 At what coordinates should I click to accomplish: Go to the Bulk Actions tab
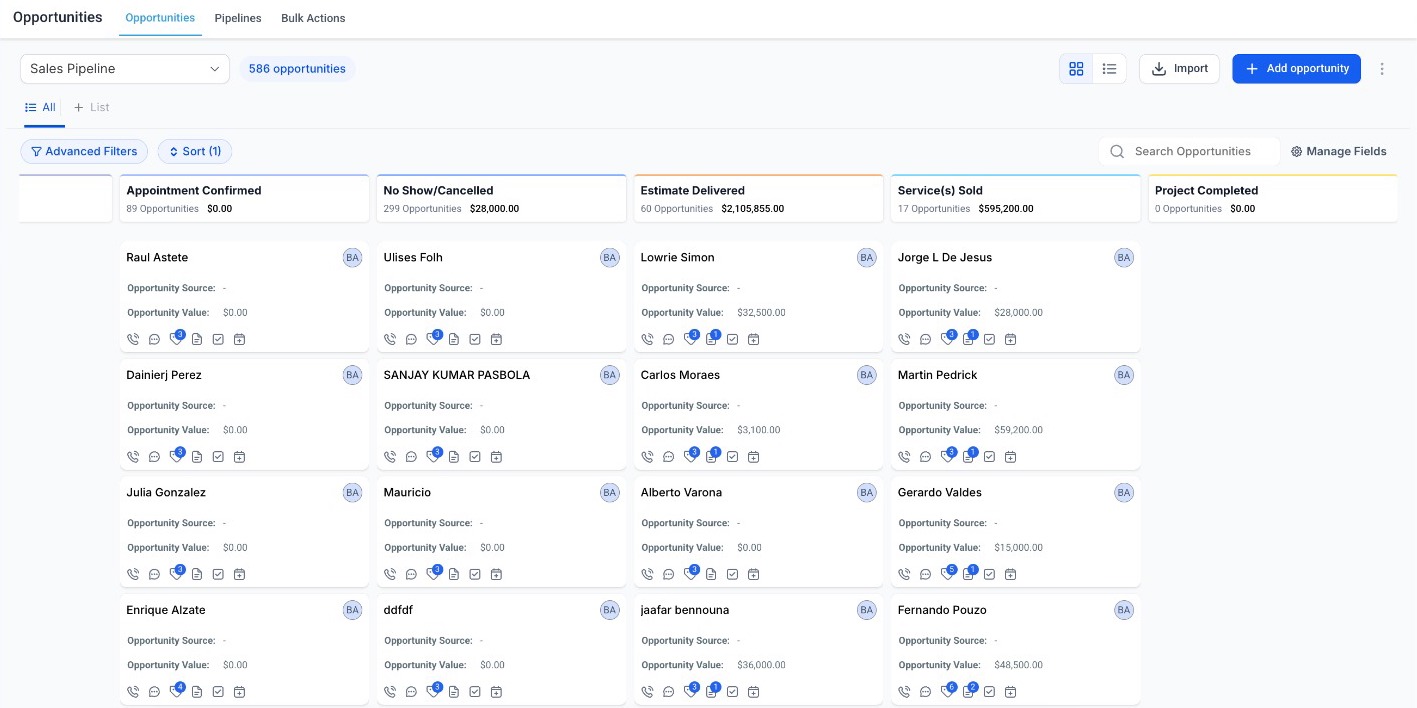click(x=313, y=18)
